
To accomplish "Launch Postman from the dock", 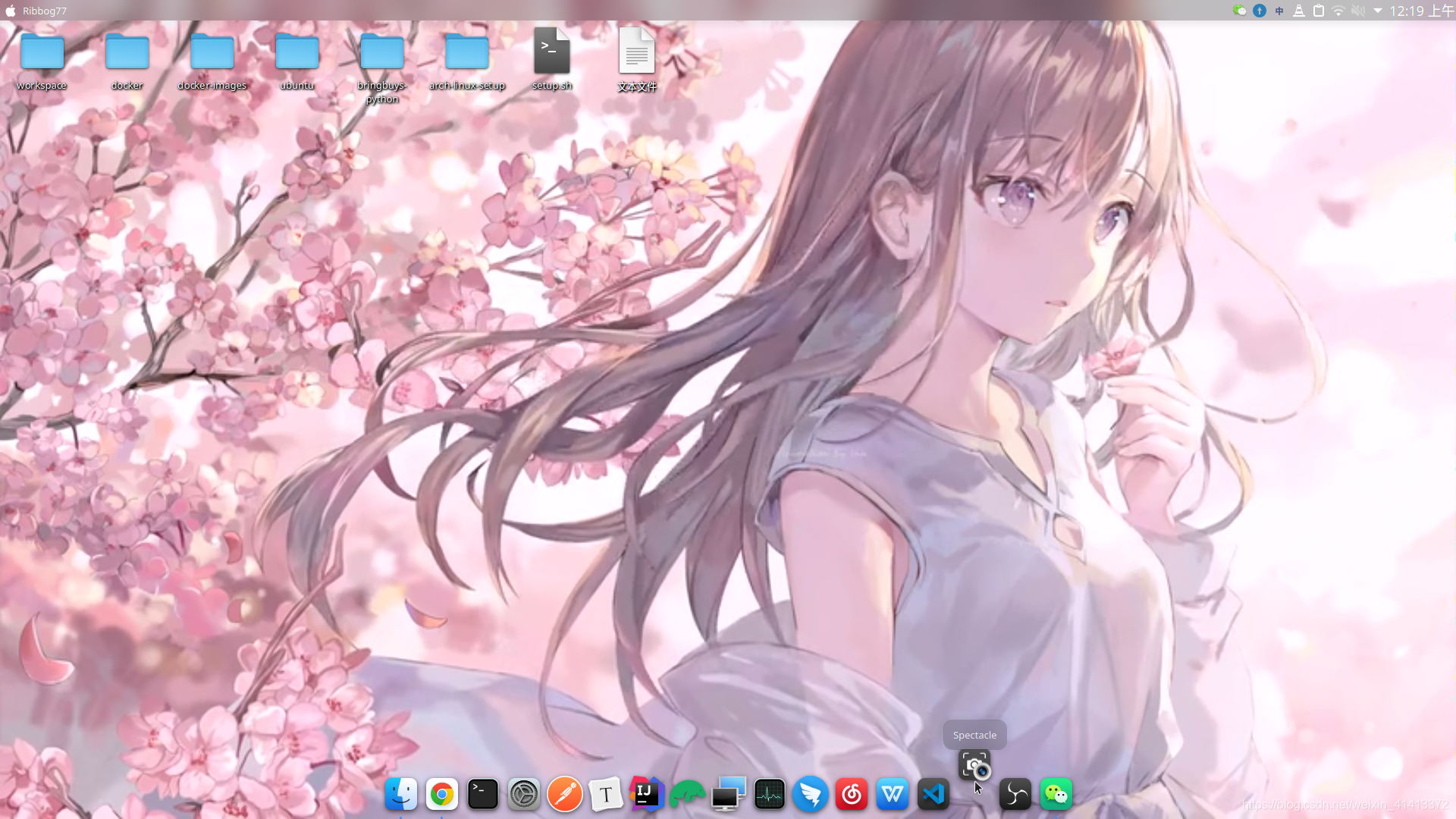I will coord(564,794).
